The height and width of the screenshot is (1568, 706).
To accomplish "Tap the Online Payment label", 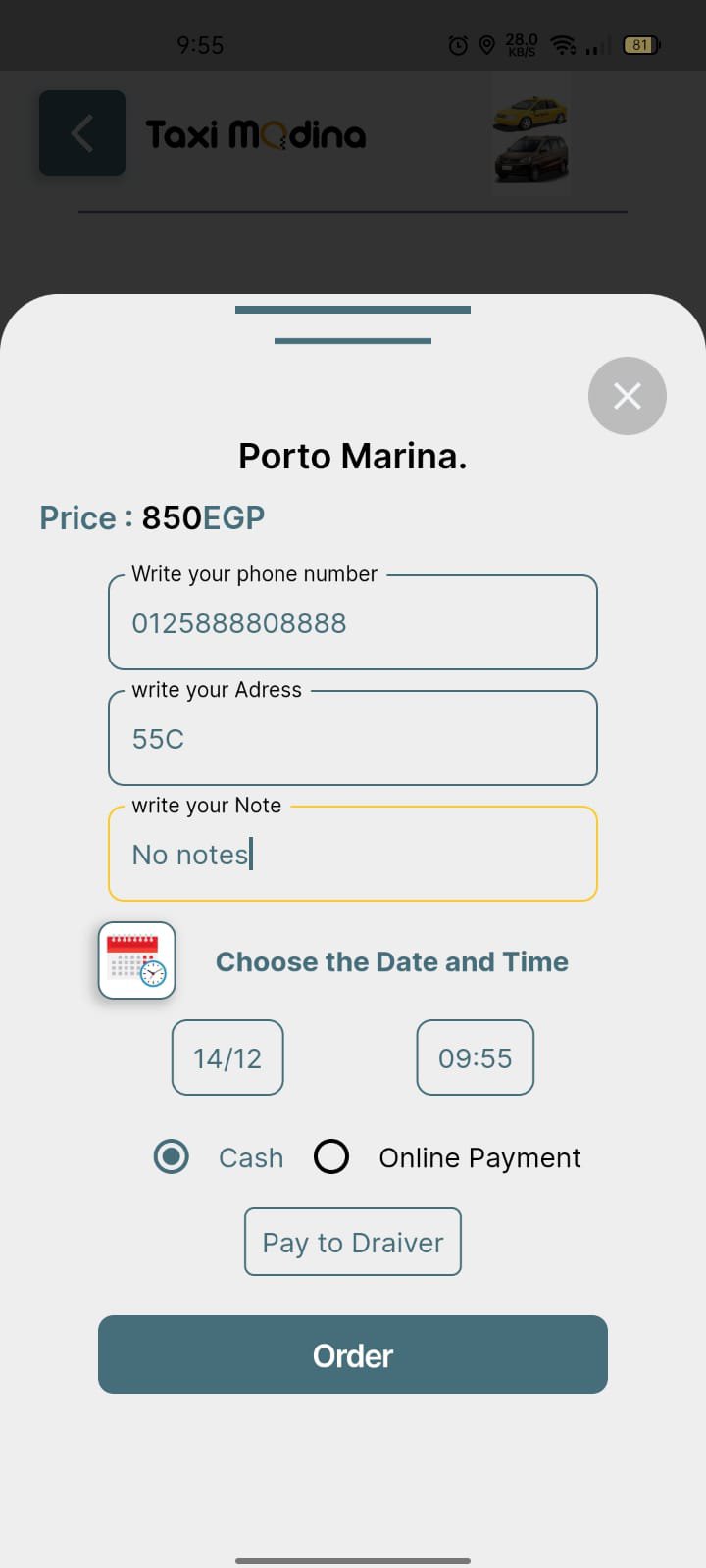I will [x=479, y=1157].
